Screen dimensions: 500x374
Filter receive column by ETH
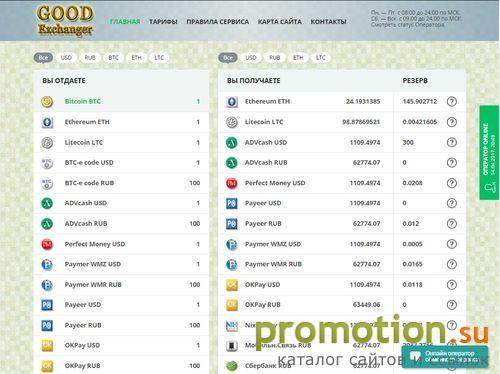click(298, 58)
